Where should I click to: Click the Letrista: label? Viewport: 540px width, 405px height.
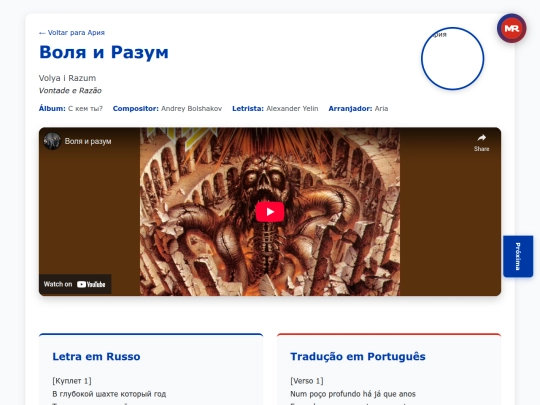click(248, 108)
